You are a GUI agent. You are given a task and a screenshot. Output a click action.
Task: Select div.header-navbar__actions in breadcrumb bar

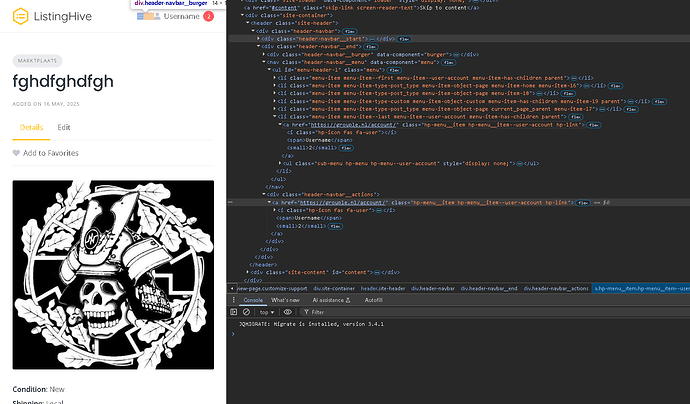coord(556,288)
